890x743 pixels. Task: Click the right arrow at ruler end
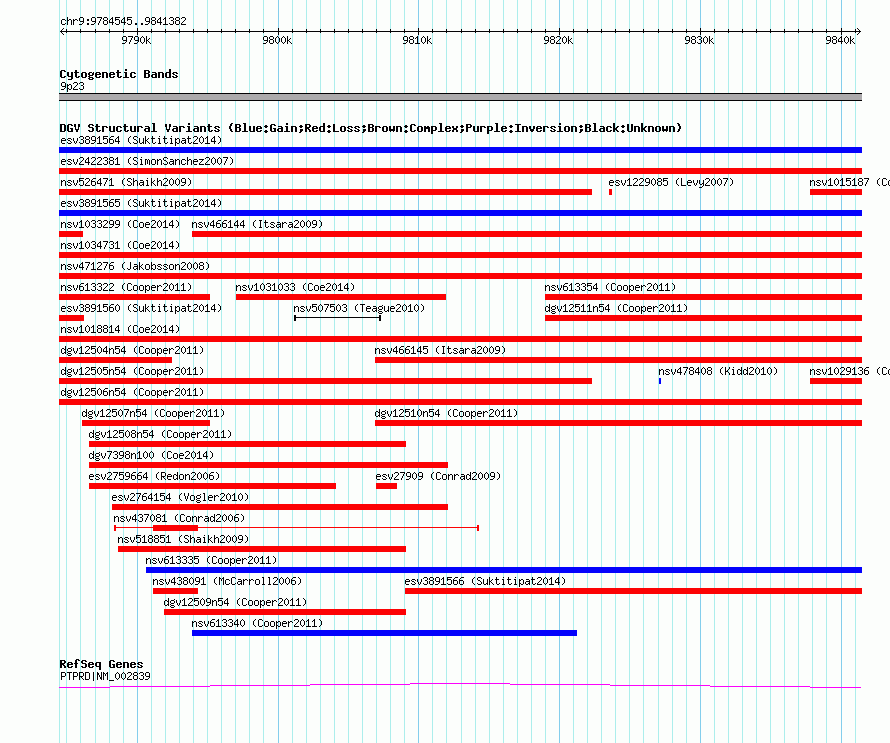pyautogui.click(x=858, y=32)
